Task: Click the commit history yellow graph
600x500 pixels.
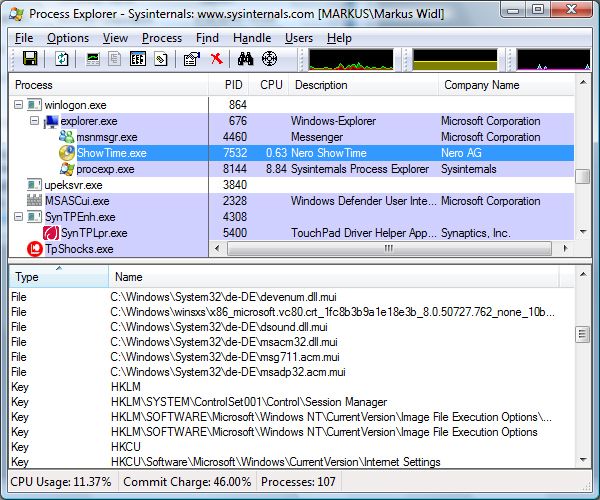Action: pyautogui.click(x=455, y=60)
